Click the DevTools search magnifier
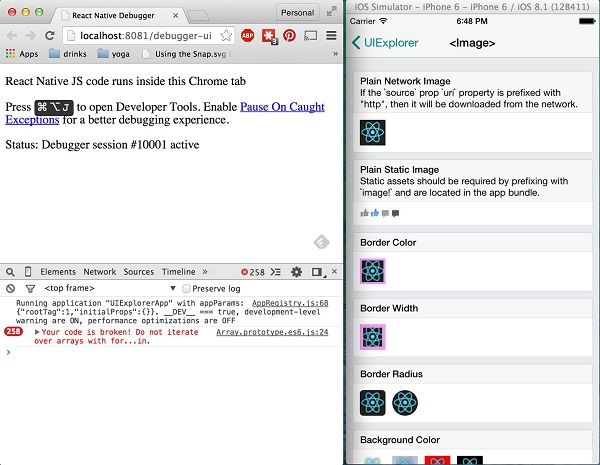Viewport: 600px width, 465px height. [x=10, y=272]
